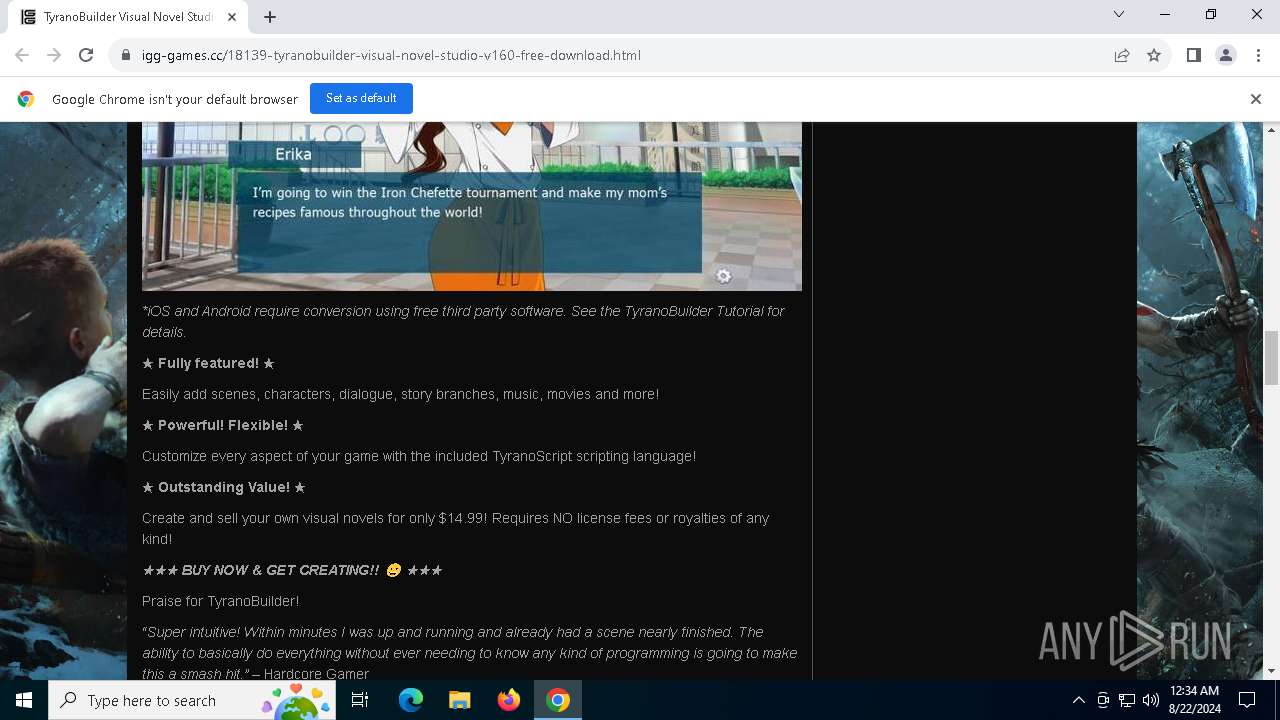The width and height of the screenshot is (1280, 720).
Task: Reload the current page
Action: pos(86,55)
